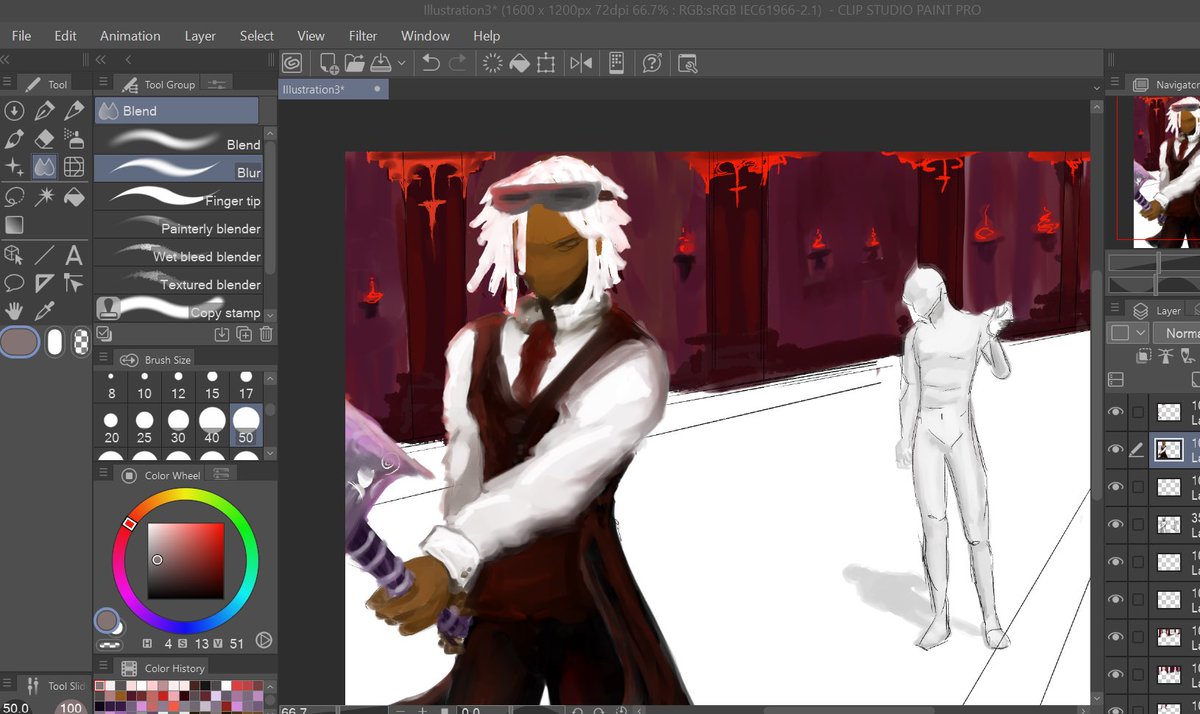The width and height of the screenshot is (1200, 714).
Task: Open the Brush Size palette menu
Action: [x=103, y=359]
